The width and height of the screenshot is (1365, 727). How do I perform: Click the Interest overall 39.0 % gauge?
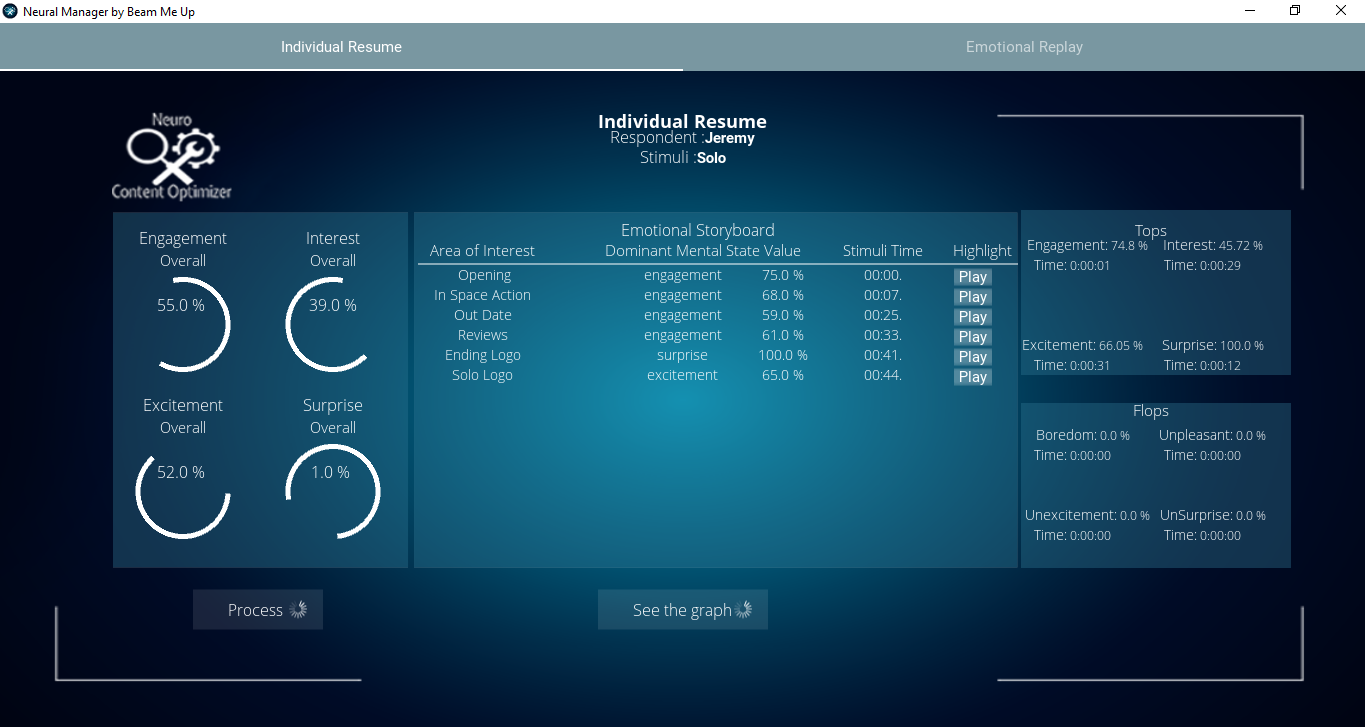pyautogui.click(x=333, y=324)
